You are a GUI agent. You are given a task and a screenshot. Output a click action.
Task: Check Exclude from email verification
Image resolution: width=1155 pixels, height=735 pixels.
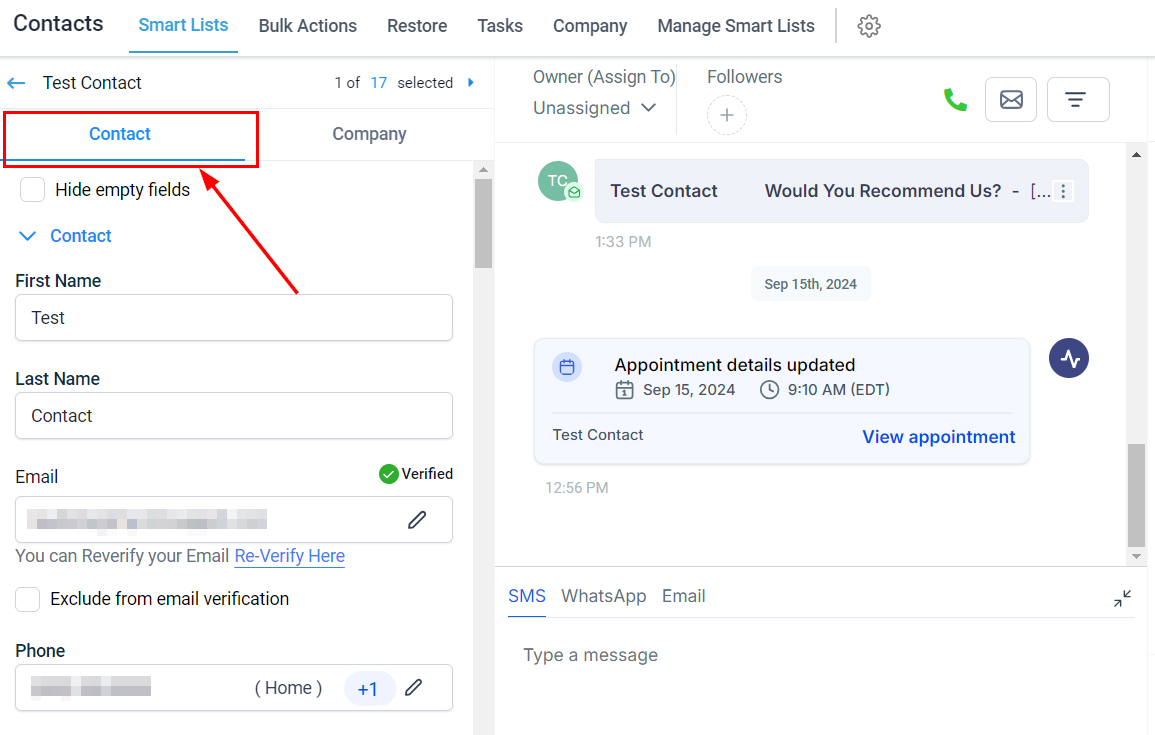[28, 599]
